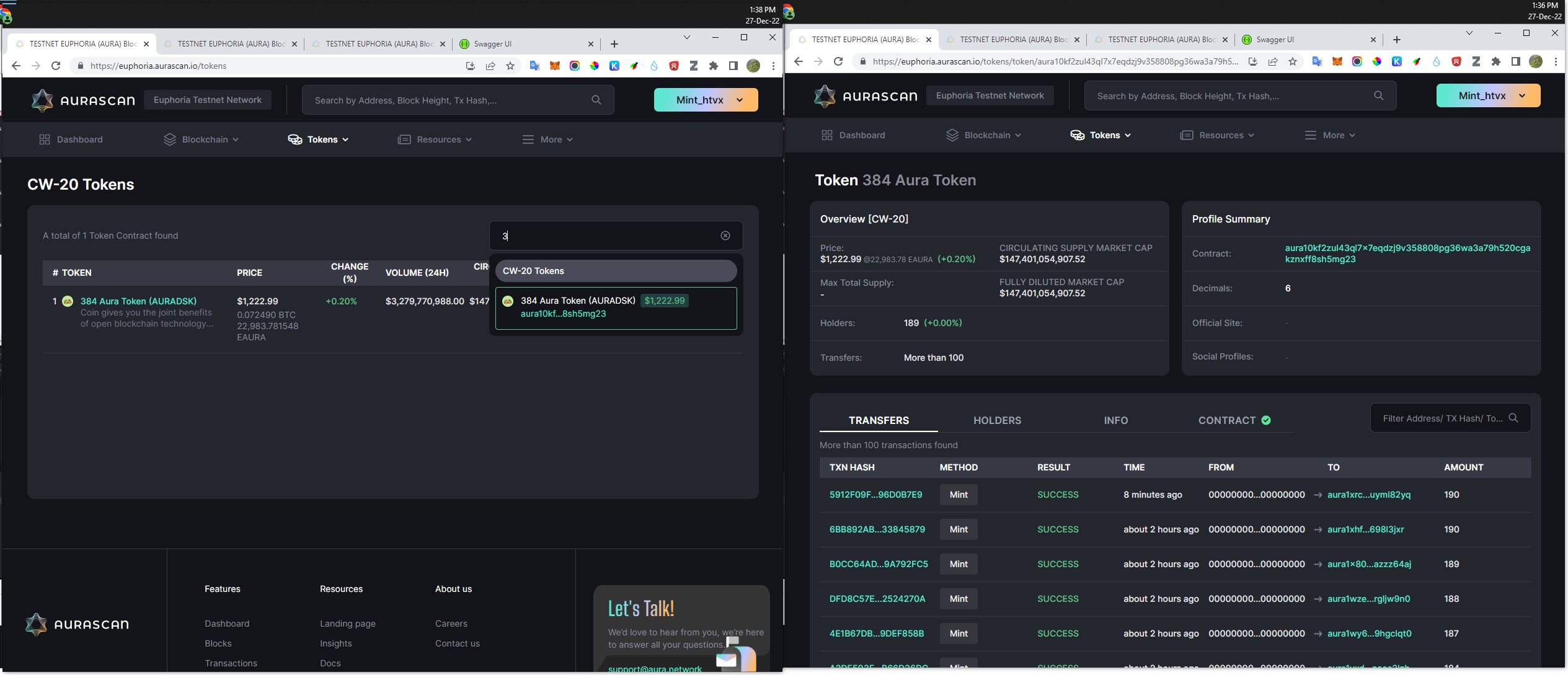Click search magnifier icon in left Aurascan header
Image resolution: width=1568 pixels, height=675 pixels.
pyautogui.click(x=596, y=100)
